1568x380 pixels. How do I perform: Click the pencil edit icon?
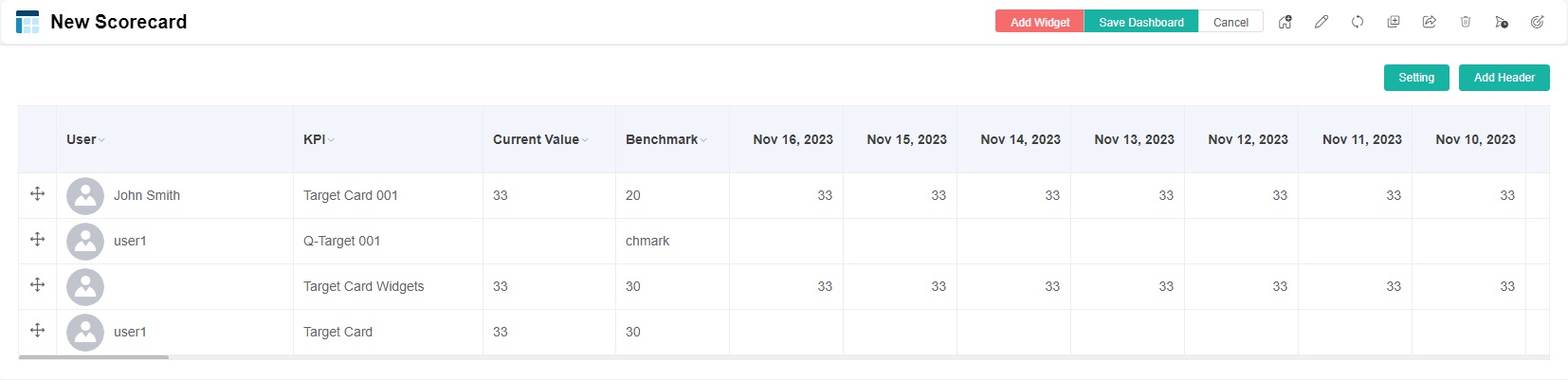(1322, 22)
